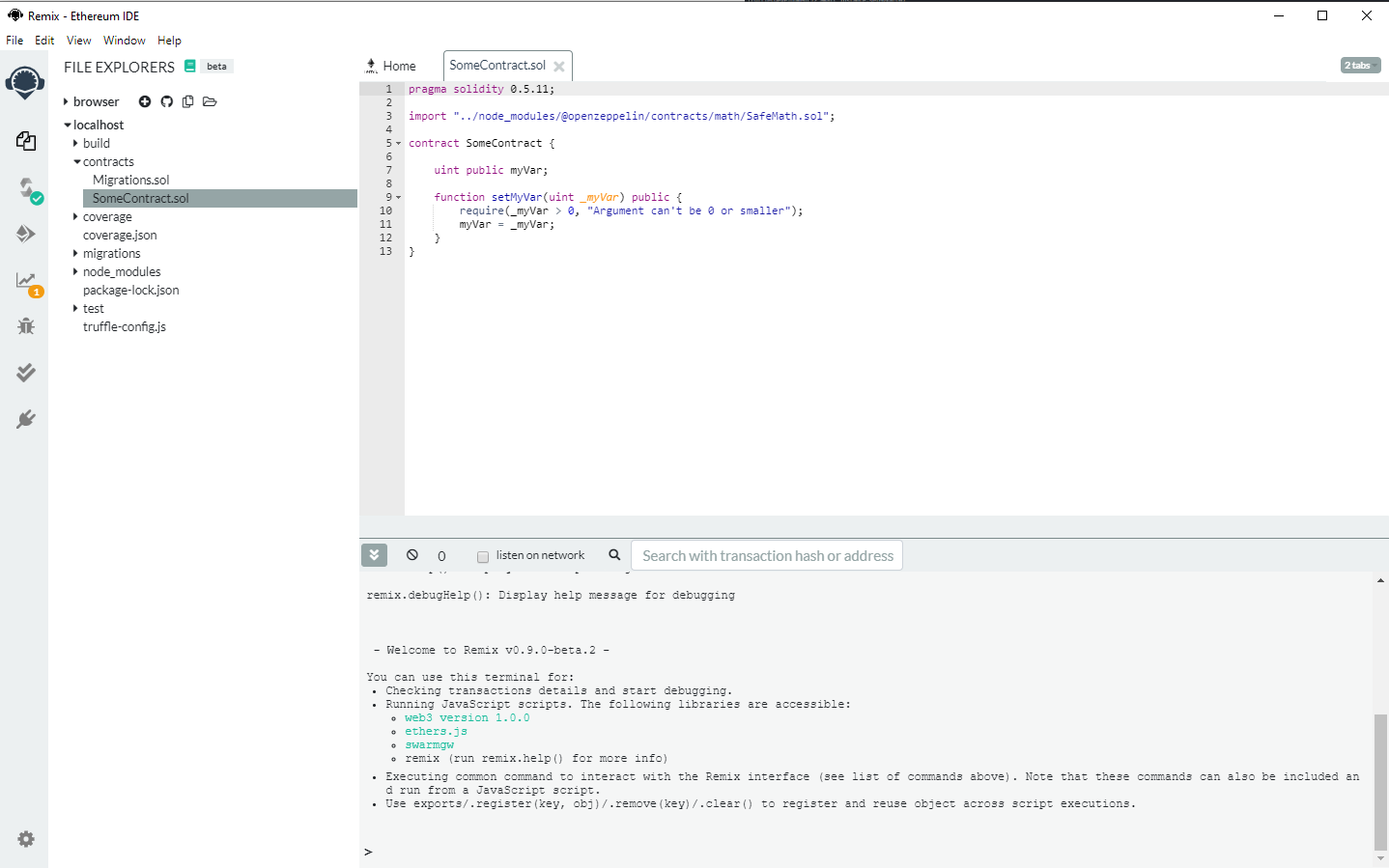Expand the browser tree node

coord(66,101)
